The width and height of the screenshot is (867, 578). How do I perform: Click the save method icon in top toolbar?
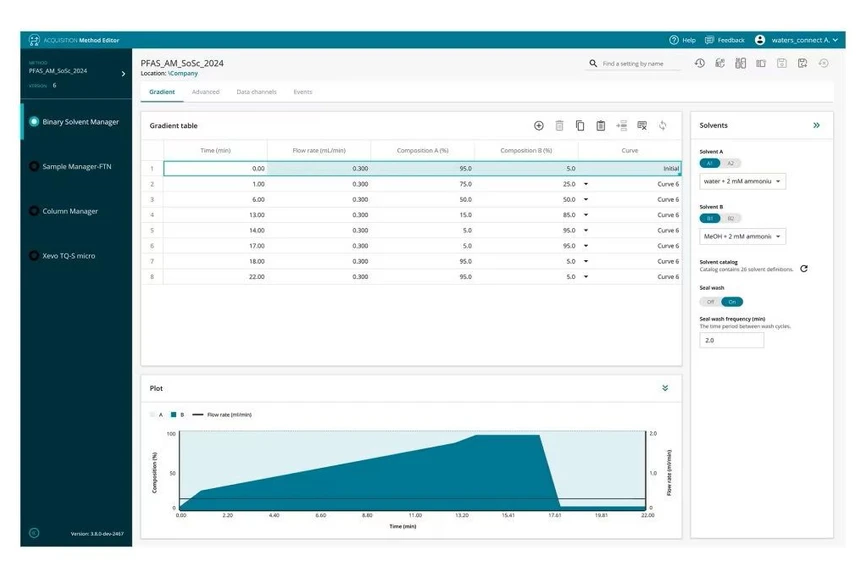point(782,63)
